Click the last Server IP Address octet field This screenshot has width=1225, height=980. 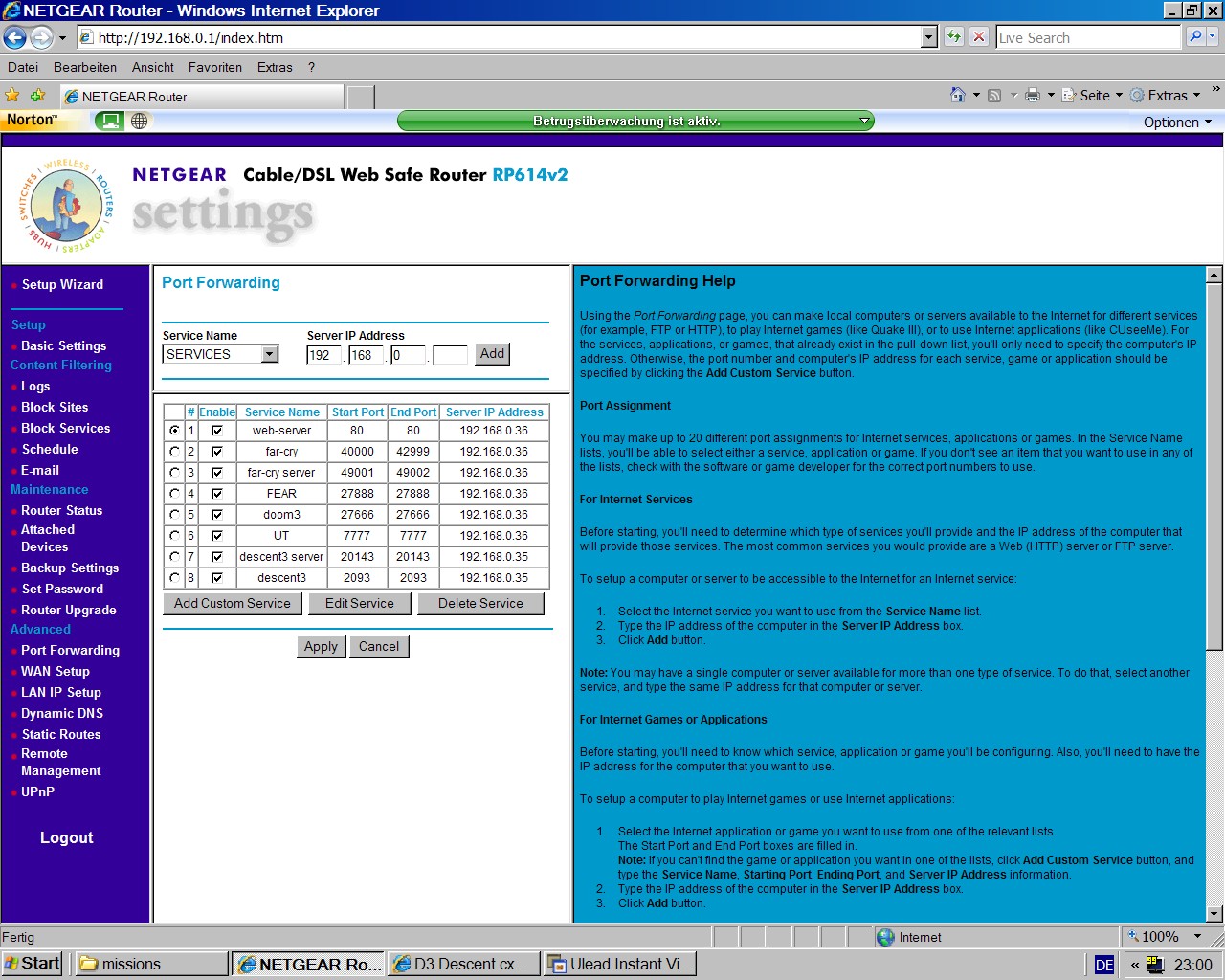(x=450, y=355)
